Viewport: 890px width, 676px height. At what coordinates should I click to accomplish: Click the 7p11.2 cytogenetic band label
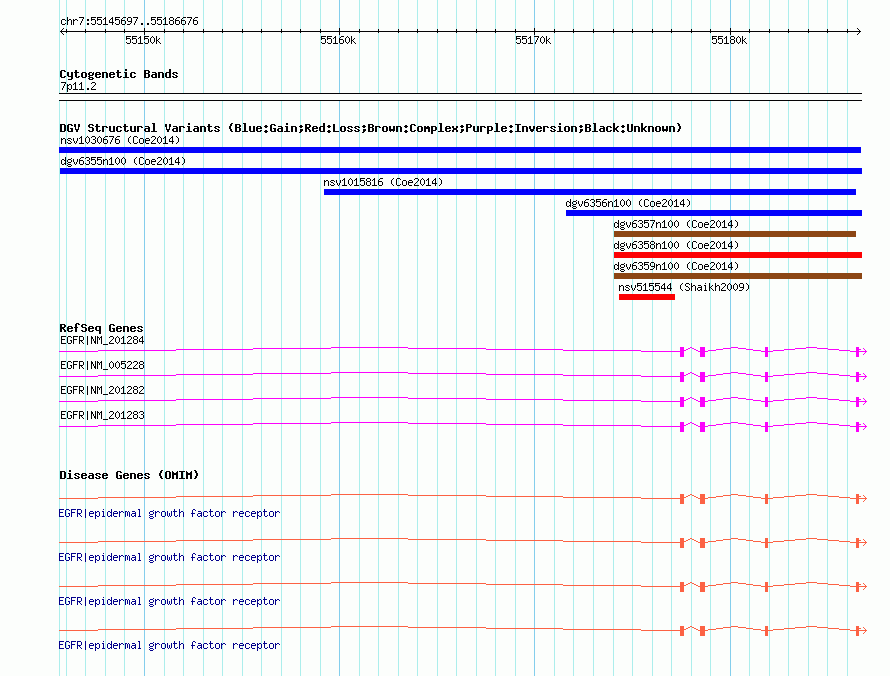(x=78, y=86)
